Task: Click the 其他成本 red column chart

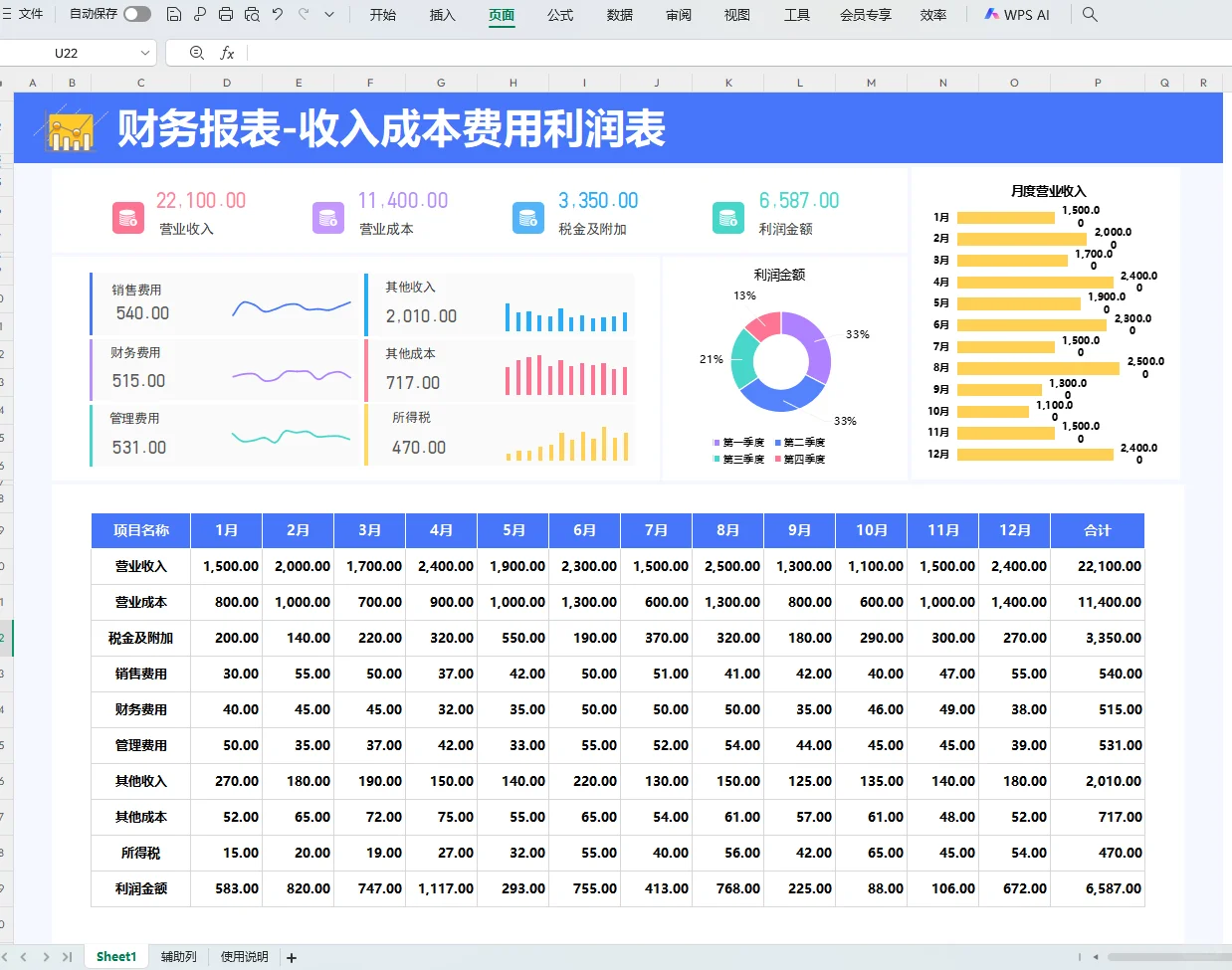Action: (x=566, y=376)
